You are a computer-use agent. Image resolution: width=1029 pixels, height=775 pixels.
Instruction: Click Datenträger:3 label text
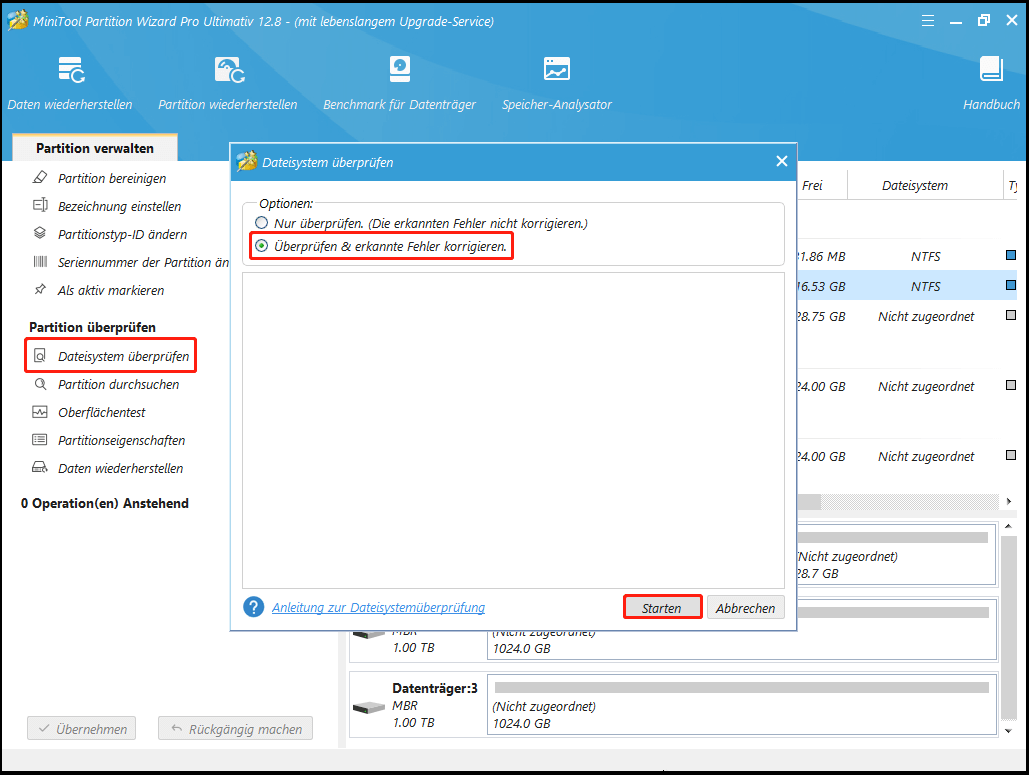click(x=434, y=688)
